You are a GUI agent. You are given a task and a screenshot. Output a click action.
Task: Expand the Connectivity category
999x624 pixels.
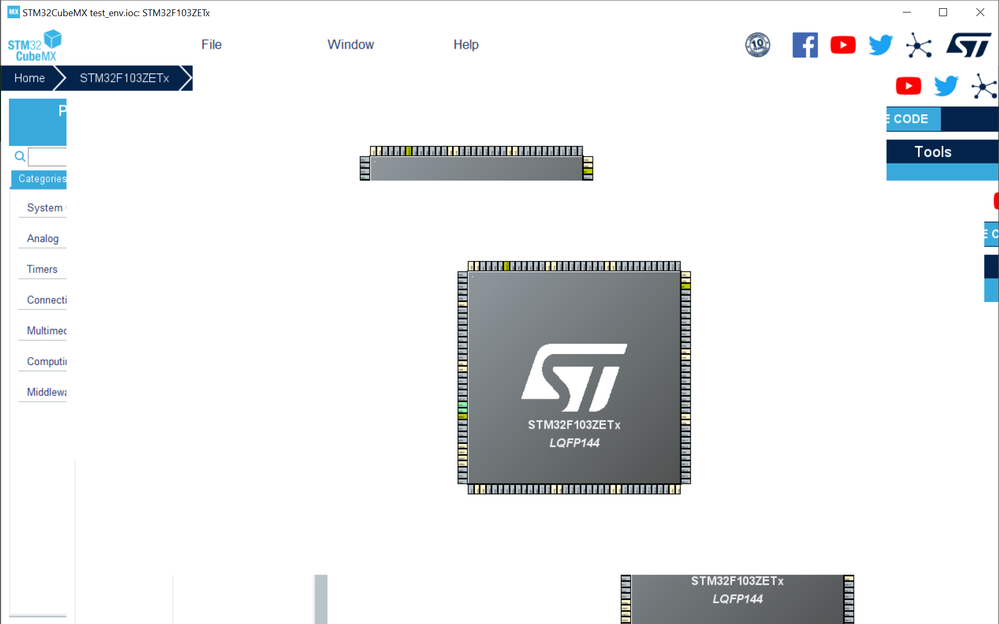coord(47,300)
